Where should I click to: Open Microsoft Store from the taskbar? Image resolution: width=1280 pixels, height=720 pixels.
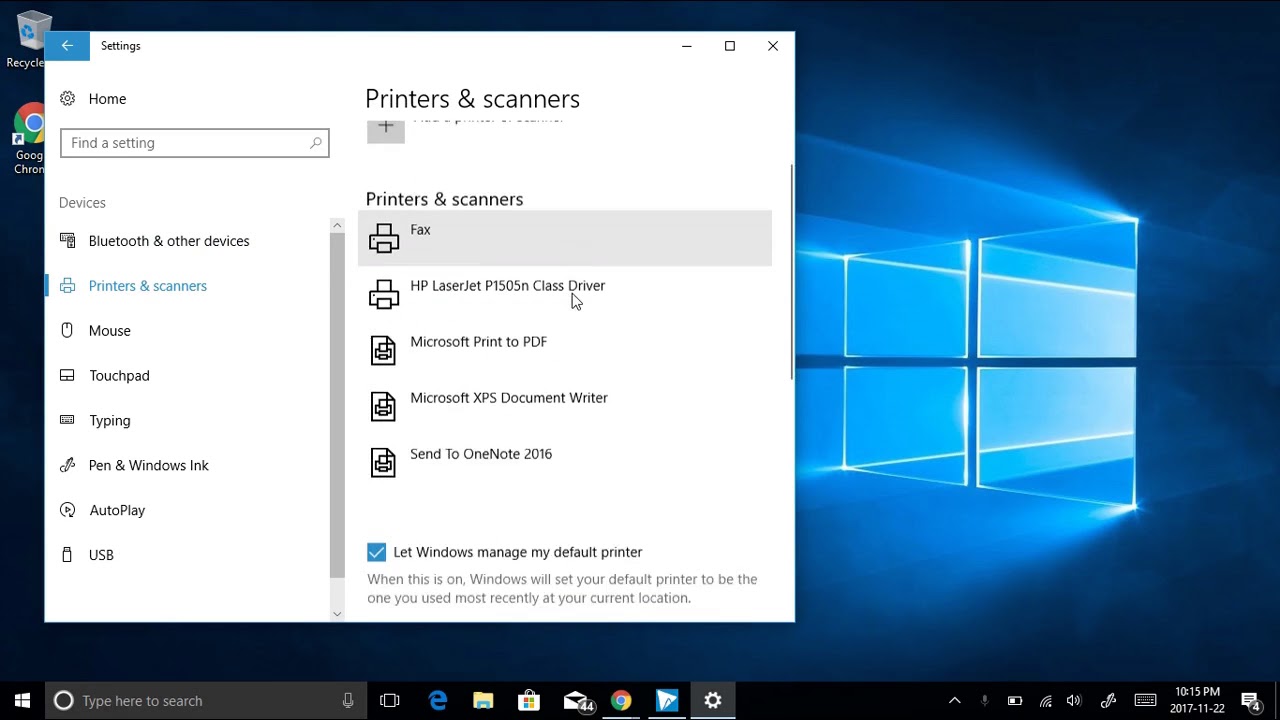pyautogui.click(x=529, y=701)
